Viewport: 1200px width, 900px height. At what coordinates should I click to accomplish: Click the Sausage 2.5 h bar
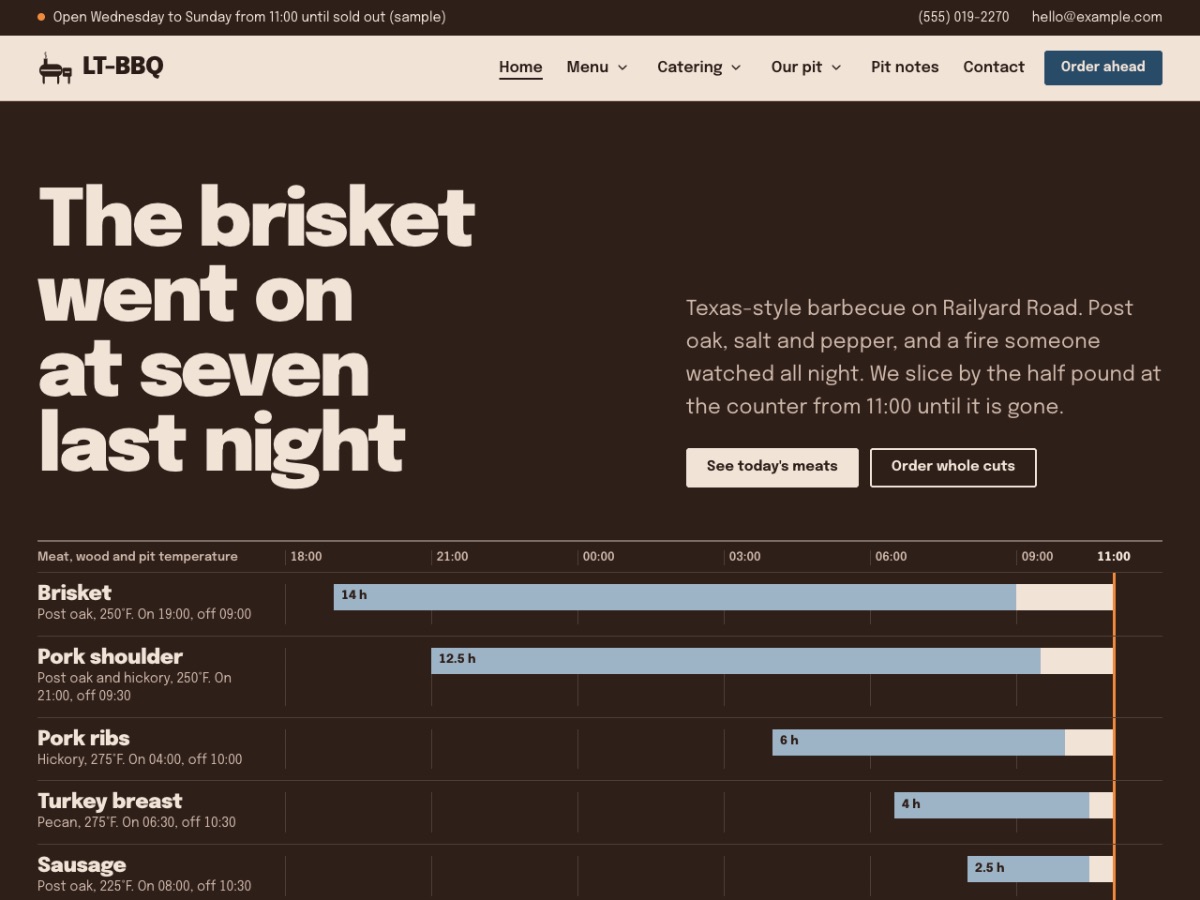point(1028,869)
